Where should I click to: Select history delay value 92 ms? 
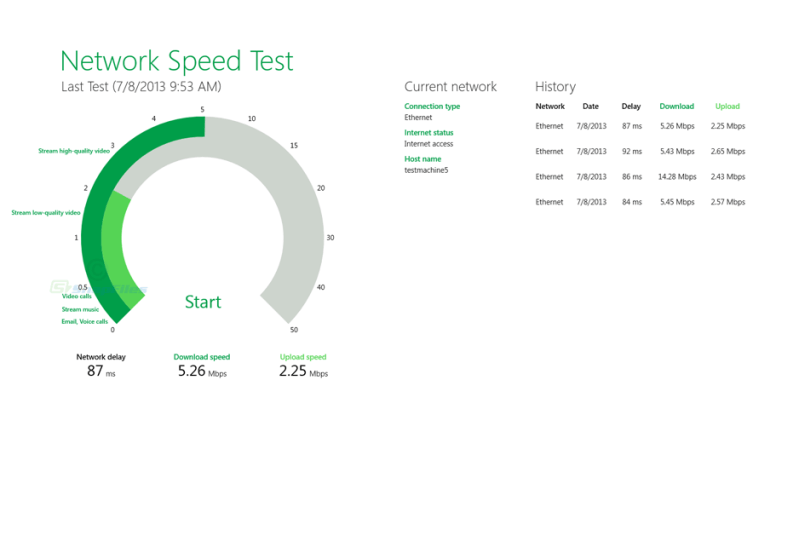tap(632, 151)
